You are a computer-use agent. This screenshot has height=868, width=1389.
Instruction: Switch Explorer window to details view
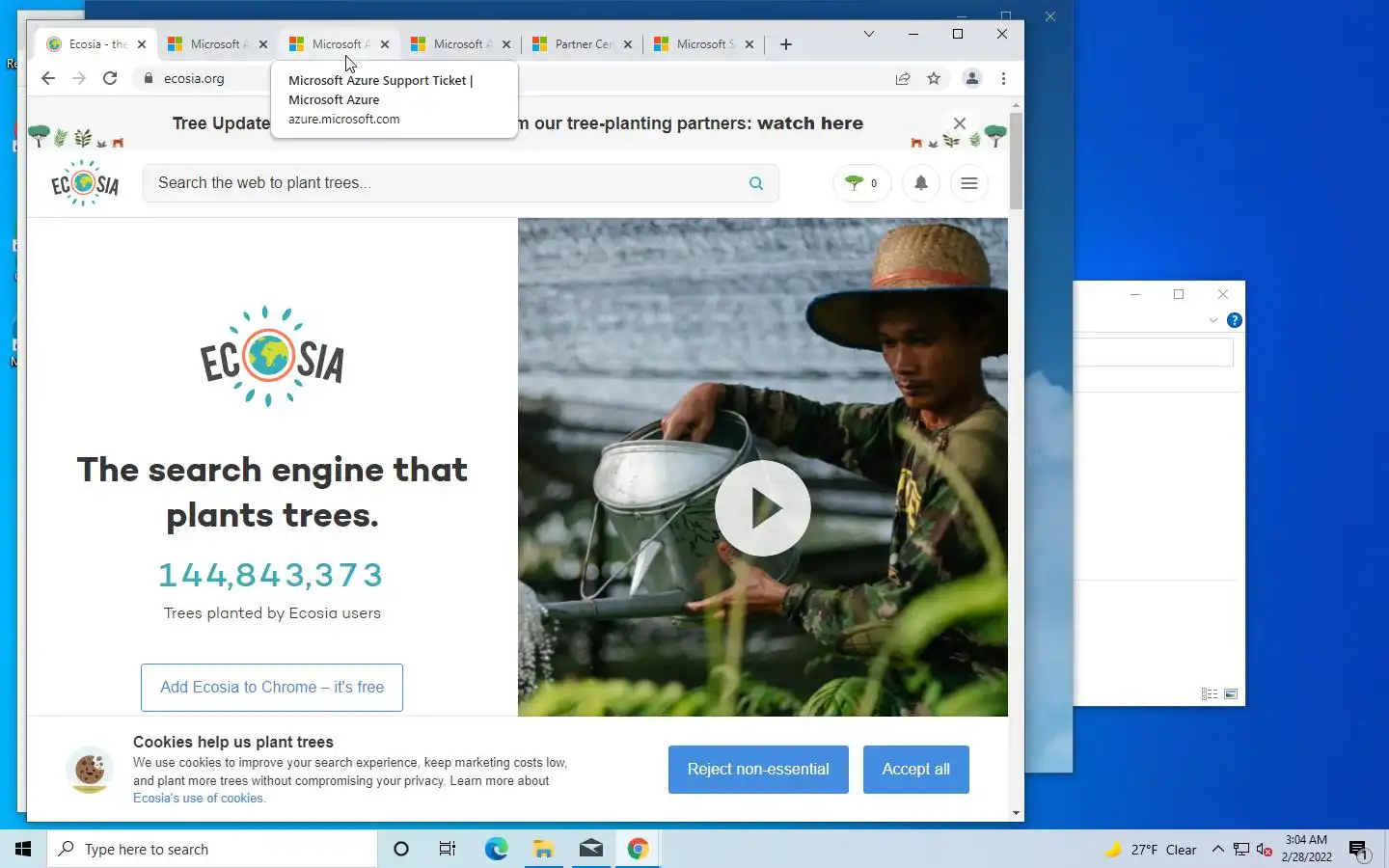point(1209,694)
